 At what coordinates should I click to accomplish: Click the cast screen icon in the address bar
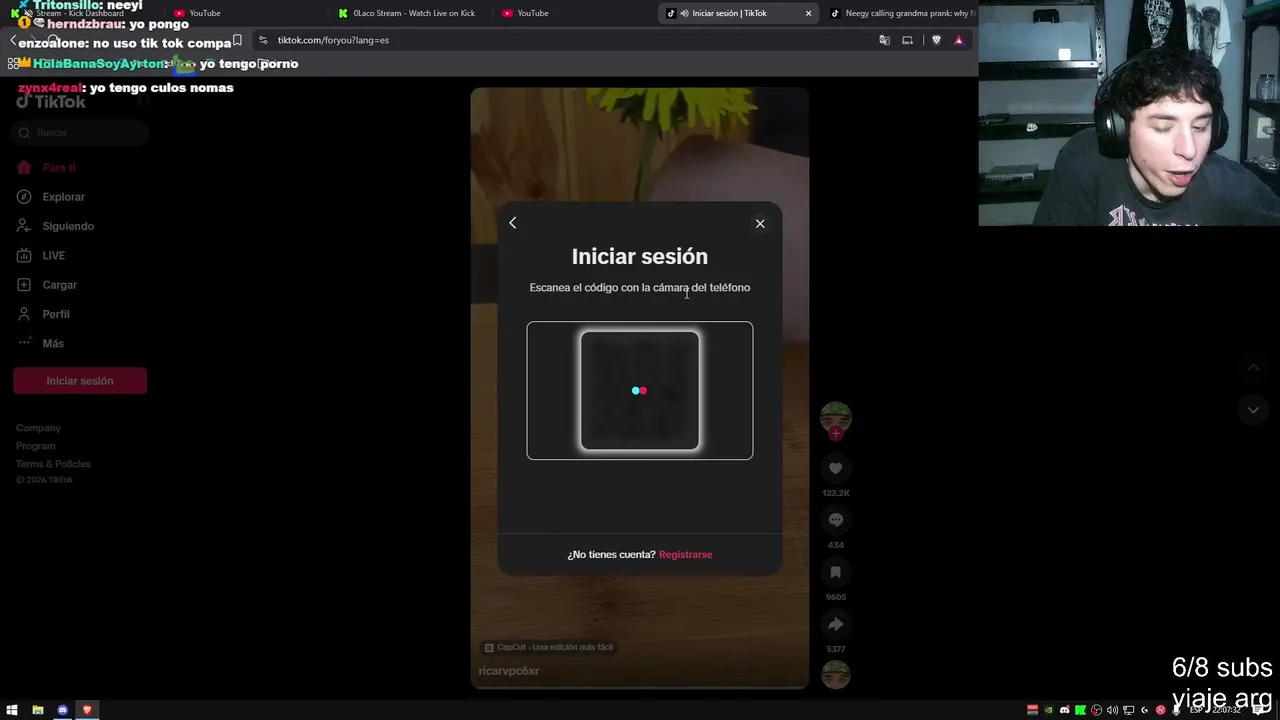(907, 40)
